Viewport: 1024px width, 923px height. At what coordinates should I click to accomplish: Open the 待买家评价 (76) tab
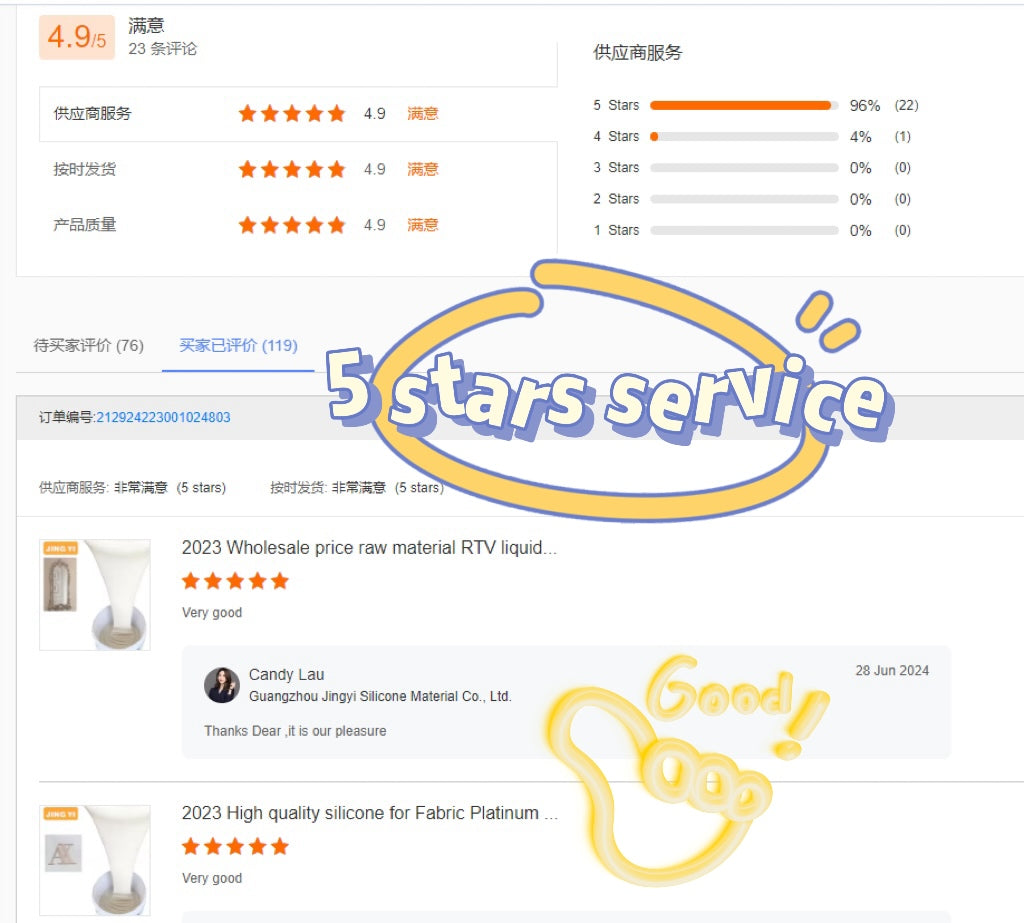[89, 346]
